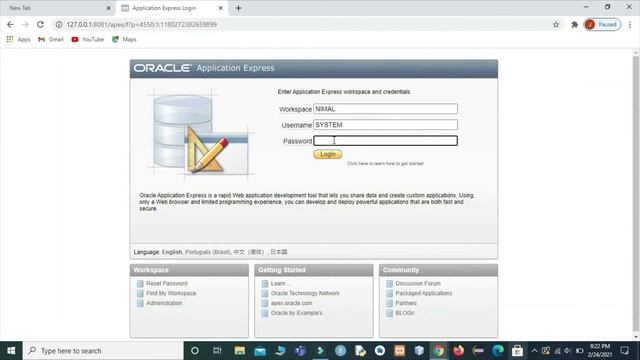
Task: Open the Extensions puzzle icon
Action: click(575, 24)
